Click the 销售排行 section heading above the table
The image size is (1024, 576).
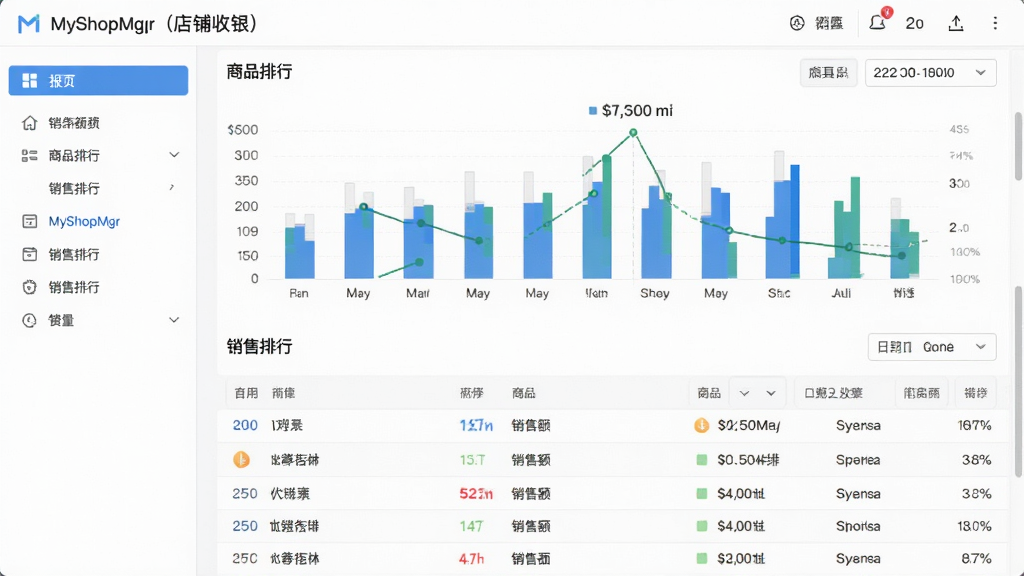click(259, 346)
